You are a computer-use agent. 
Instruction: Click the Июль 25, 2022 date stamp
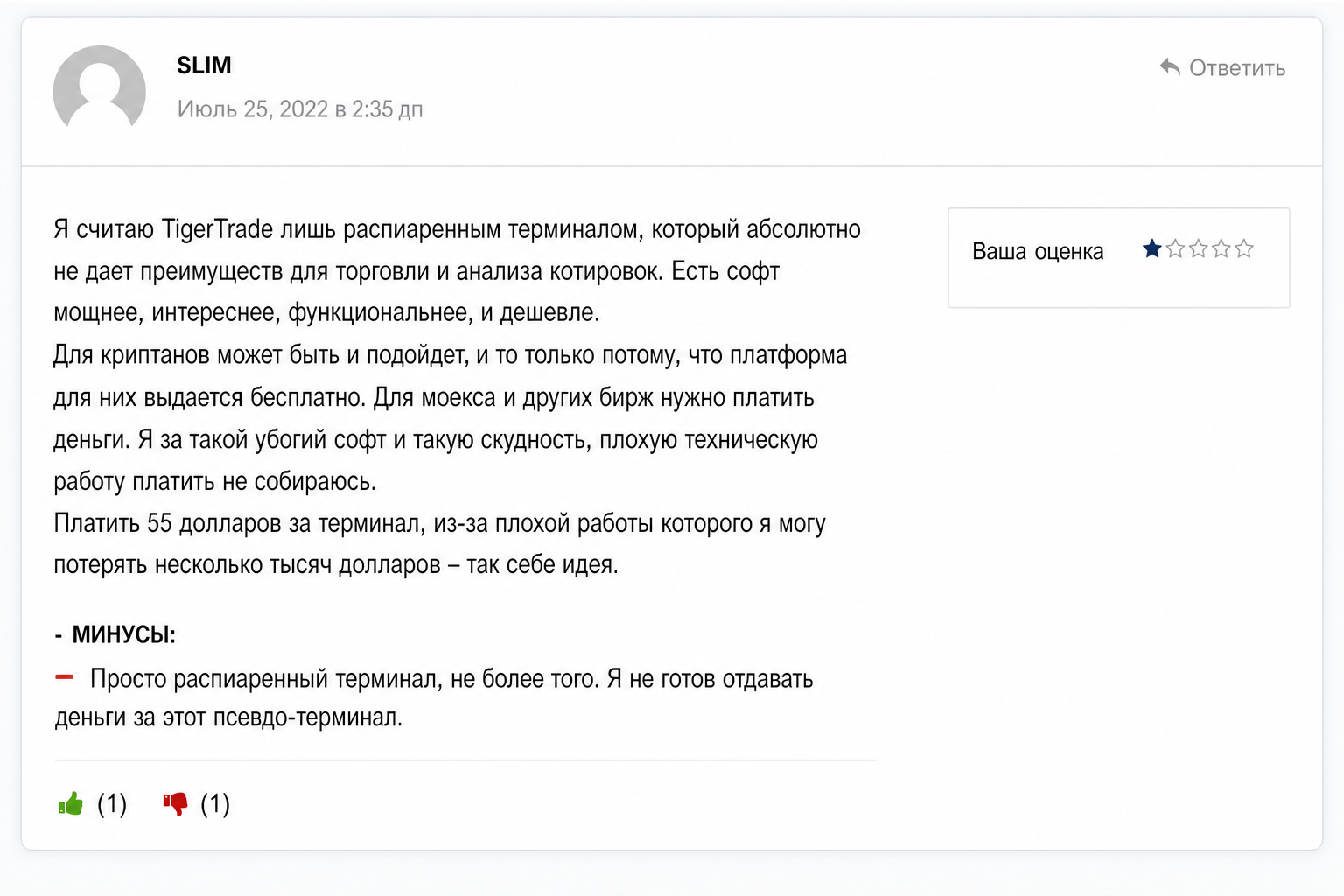[300, 109]
